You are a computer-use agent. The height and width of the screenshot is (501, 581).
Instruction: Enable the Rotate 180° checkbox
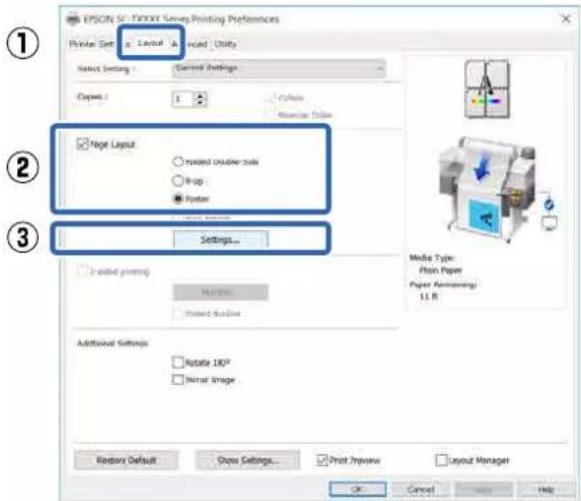coord(178,362)
